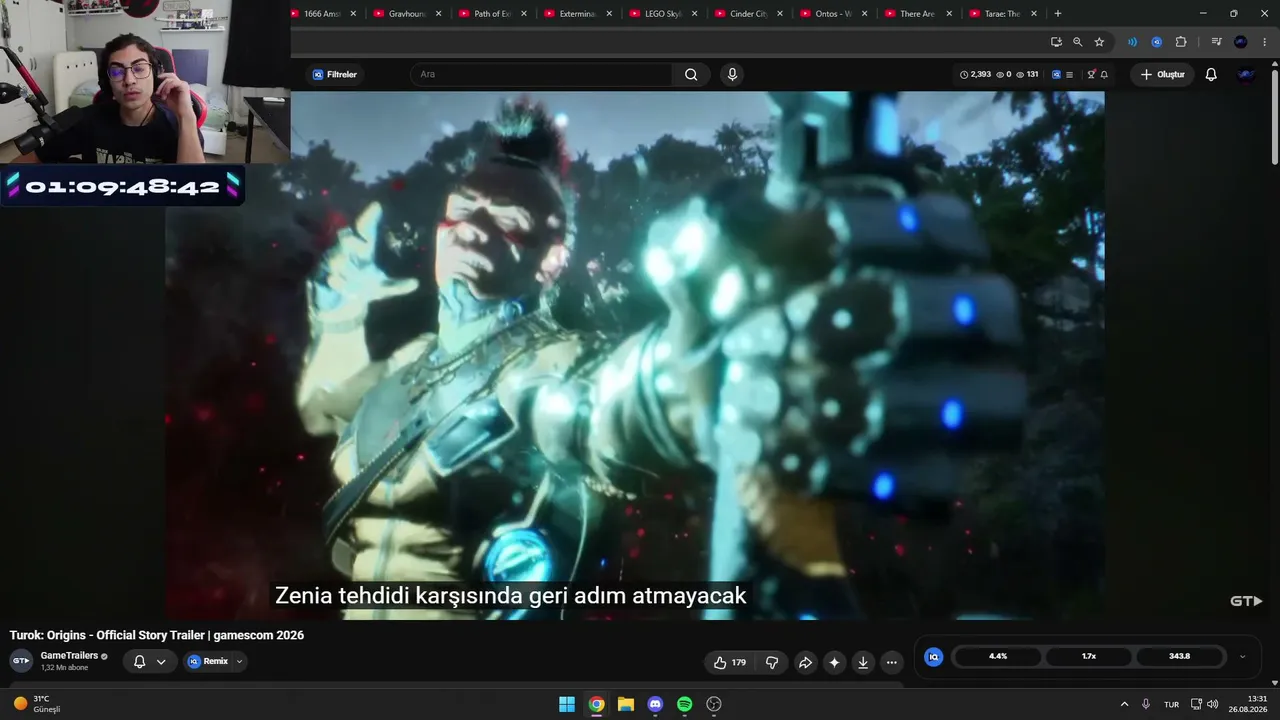
Task: Like the video with 179 likes
Action: (x=729, y=662)
